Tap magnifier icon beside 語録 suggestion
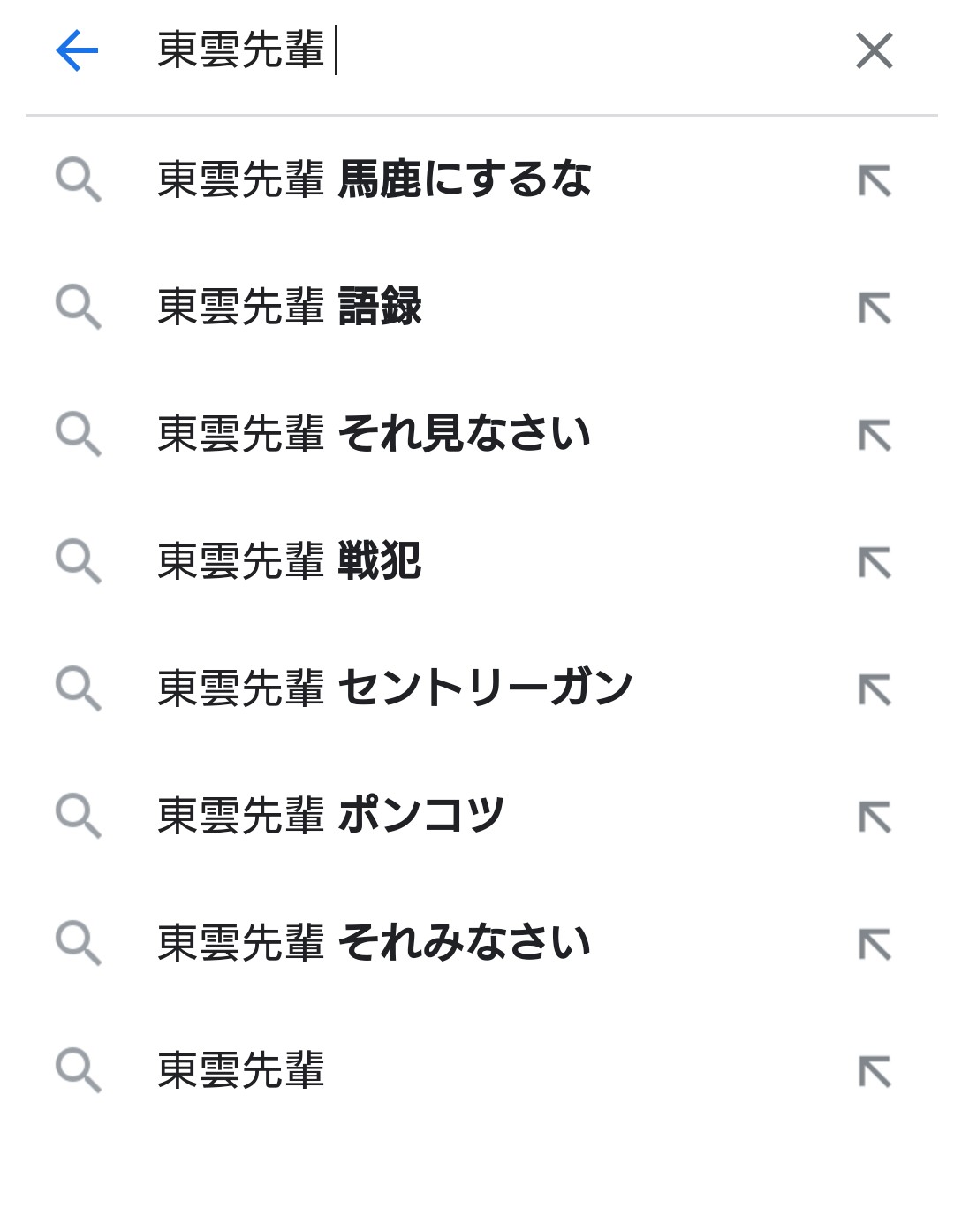Screen dimensions: 954x1232 click(78, 307)
